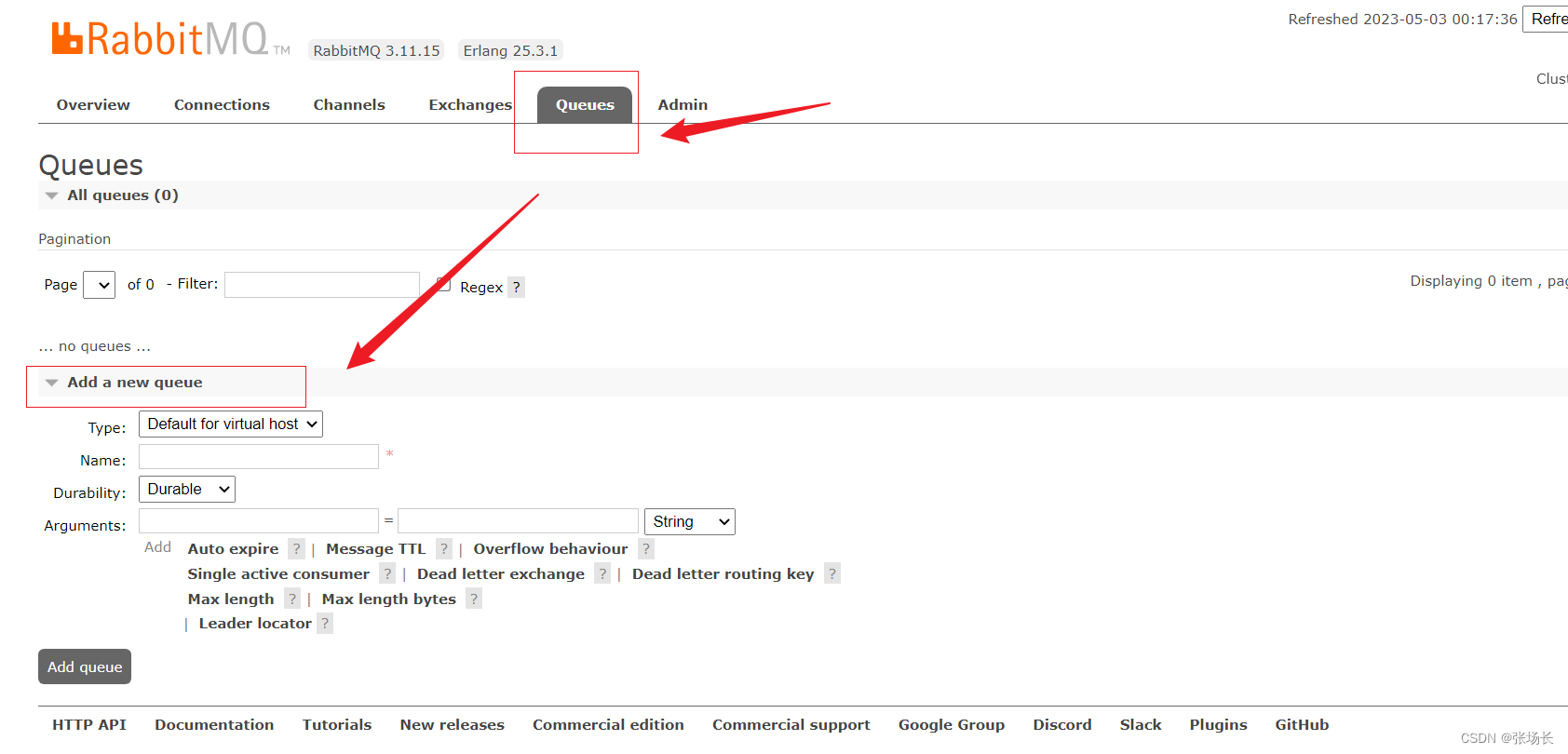Open help icon for Auto expire
The image size is (1568, 754).
296,549
